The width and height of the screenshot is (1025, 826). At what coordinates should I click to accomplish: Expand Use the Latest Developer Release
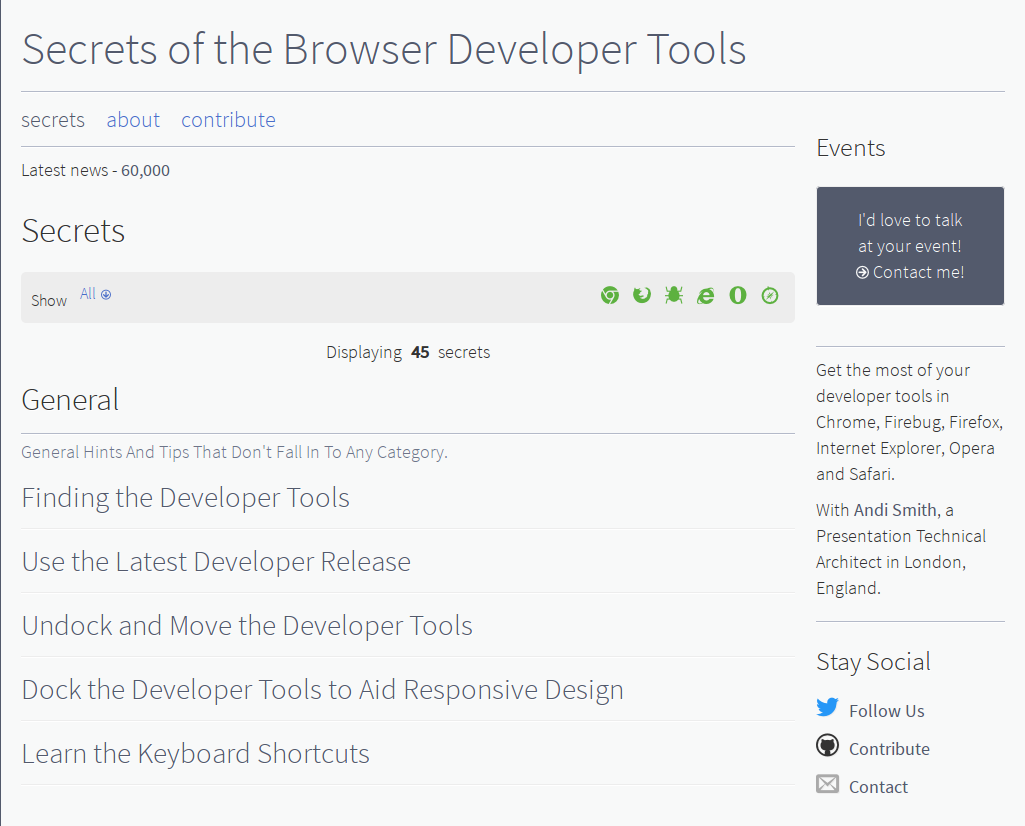(x=216, y=562)
